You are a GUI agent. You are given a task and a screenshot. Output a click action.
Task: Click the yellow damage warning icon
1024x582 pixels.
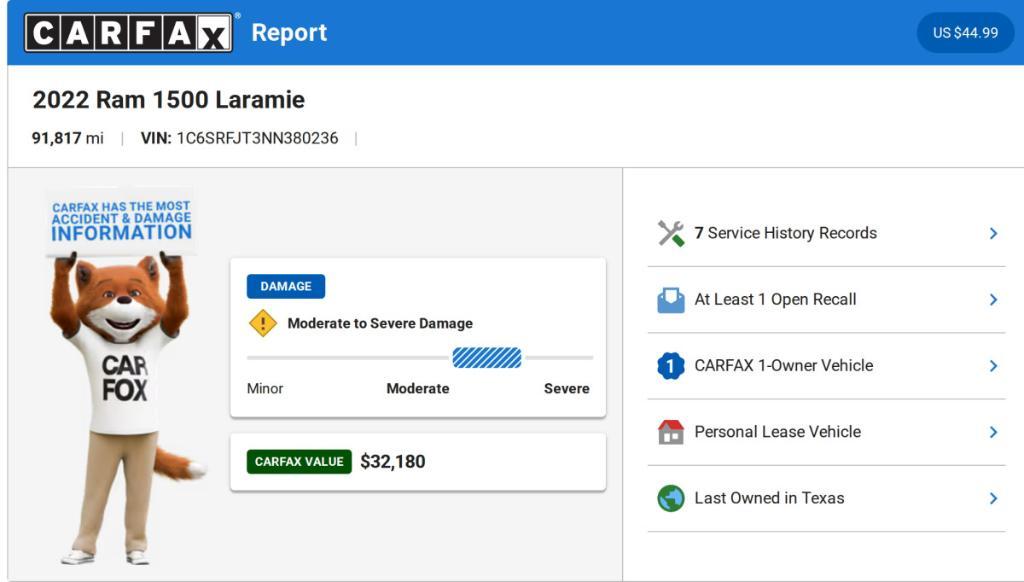pyautogui.click(x=263, y=323)
